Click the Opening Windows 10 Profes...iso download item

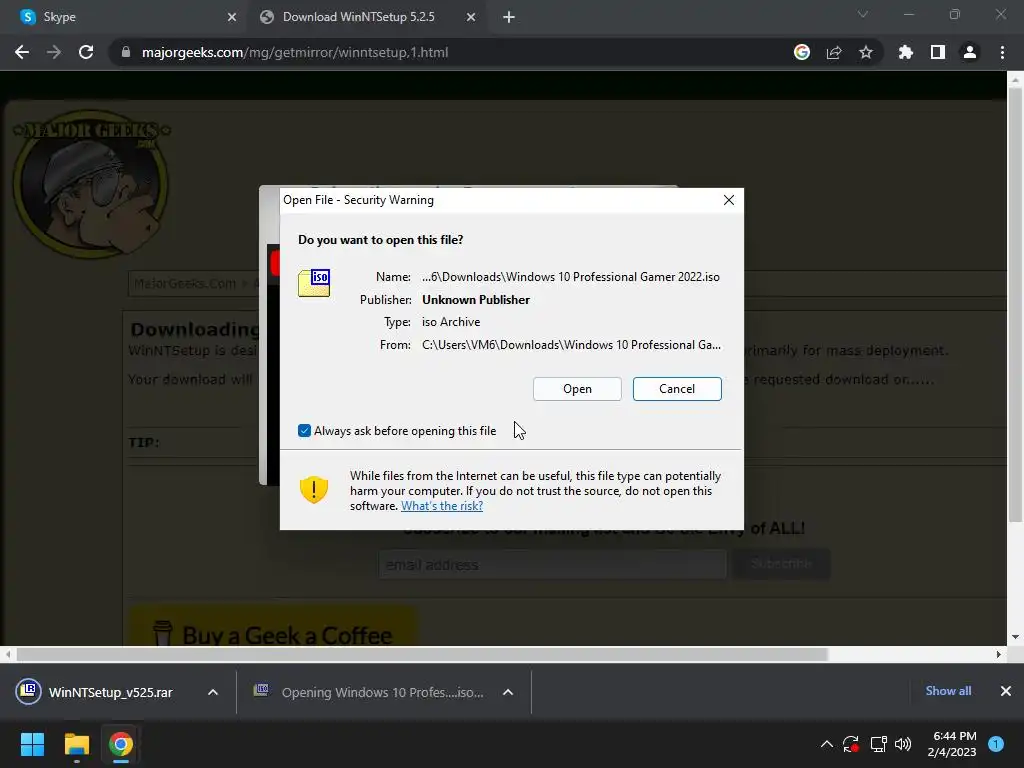(372, 692)
